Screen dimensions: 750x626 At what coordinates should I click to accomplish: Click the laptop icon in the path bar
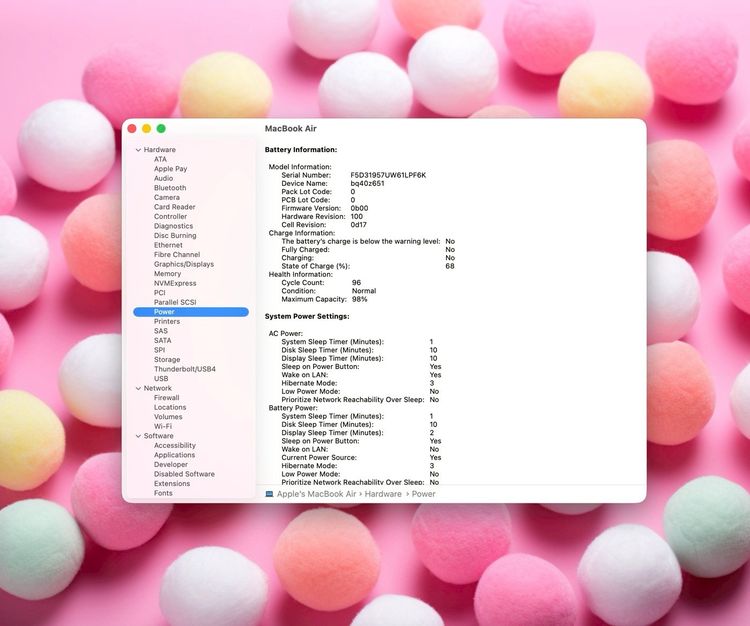tap(269, 494)
